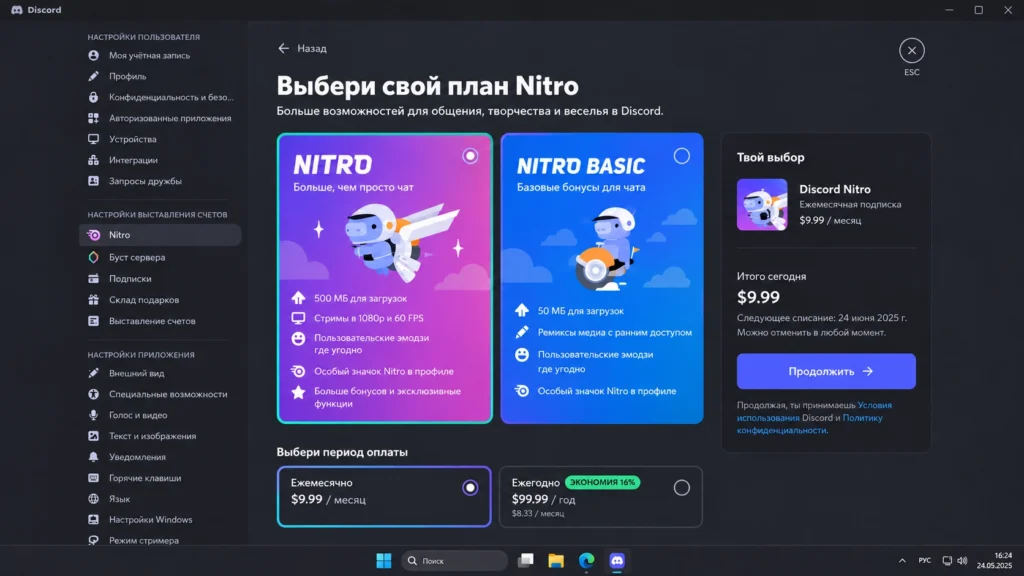Click the Text and Images icon
1024x576 pixels.
(93, 436)
